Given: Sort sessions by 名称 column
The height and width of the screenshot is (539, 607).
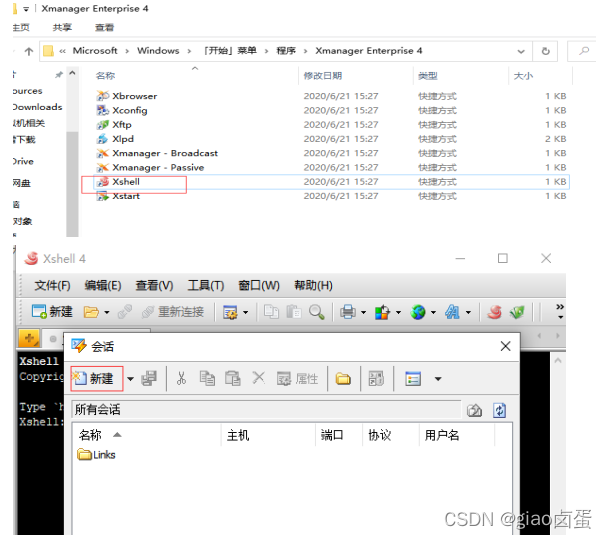Looking at the screenshot, I should pyautogui.click(x=146, y=435).
